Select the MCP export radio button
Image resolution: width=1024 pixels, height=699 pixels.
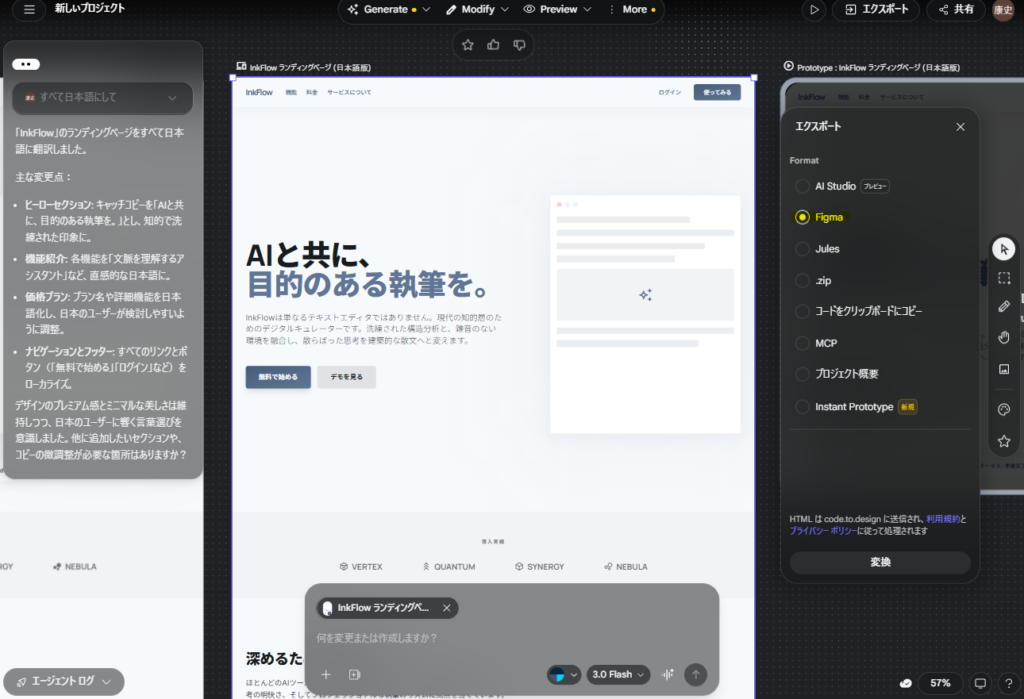(802, 343)
